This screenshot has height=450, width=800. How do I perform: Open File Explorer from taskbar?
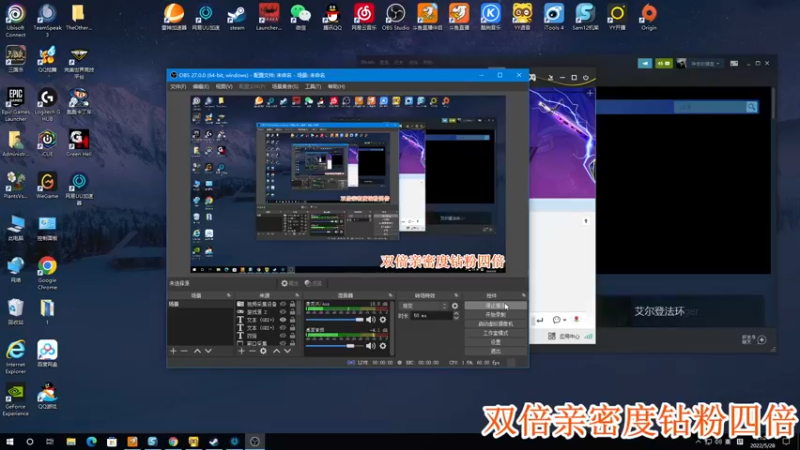pyautogui.click(x=71, y=441)
